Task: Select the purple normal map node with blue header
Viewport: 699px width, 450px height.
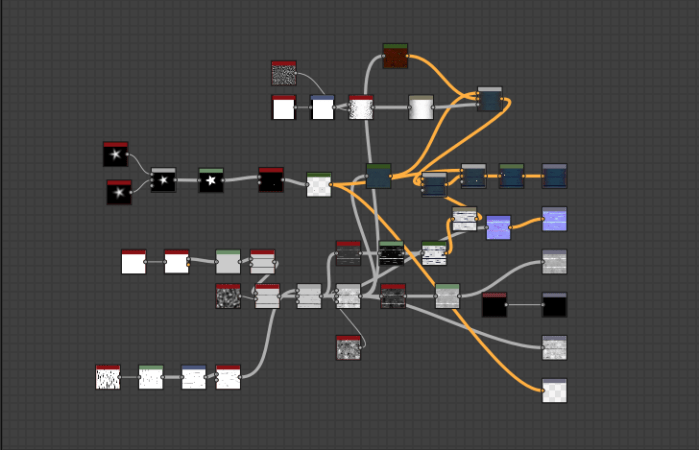Action: (x=498, y=227)
